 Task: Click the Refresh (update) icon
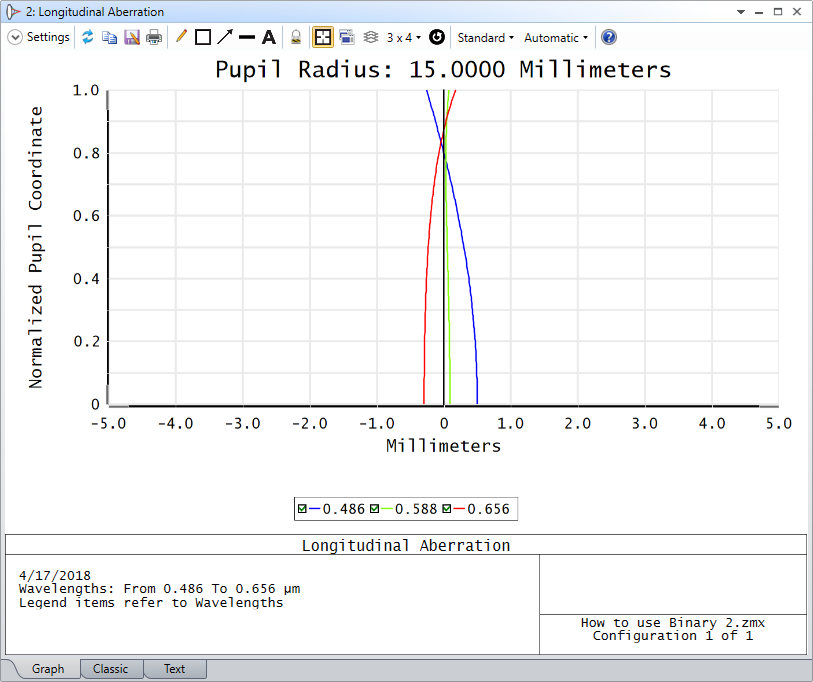88,37
